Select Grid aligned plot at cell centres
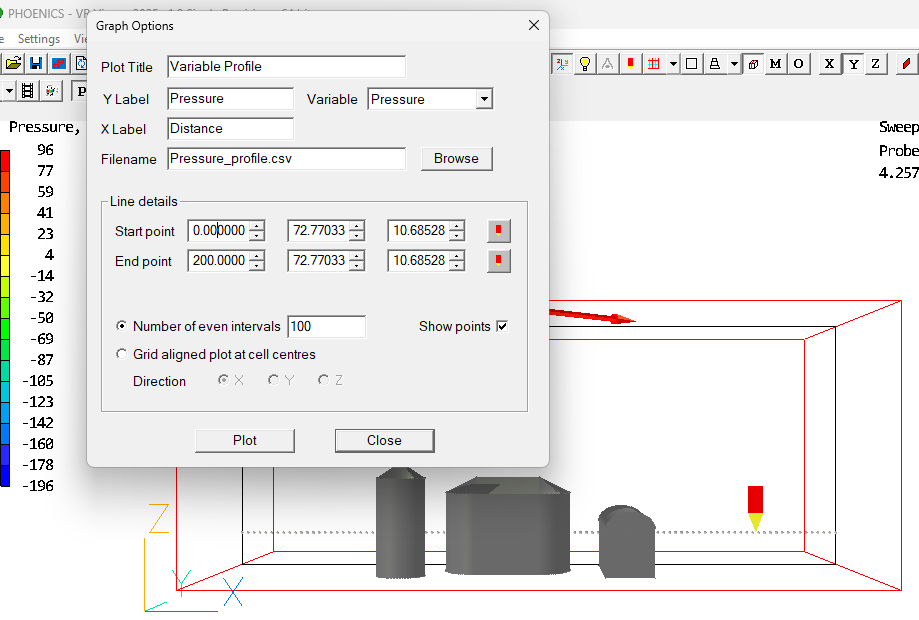 [121, 353]
